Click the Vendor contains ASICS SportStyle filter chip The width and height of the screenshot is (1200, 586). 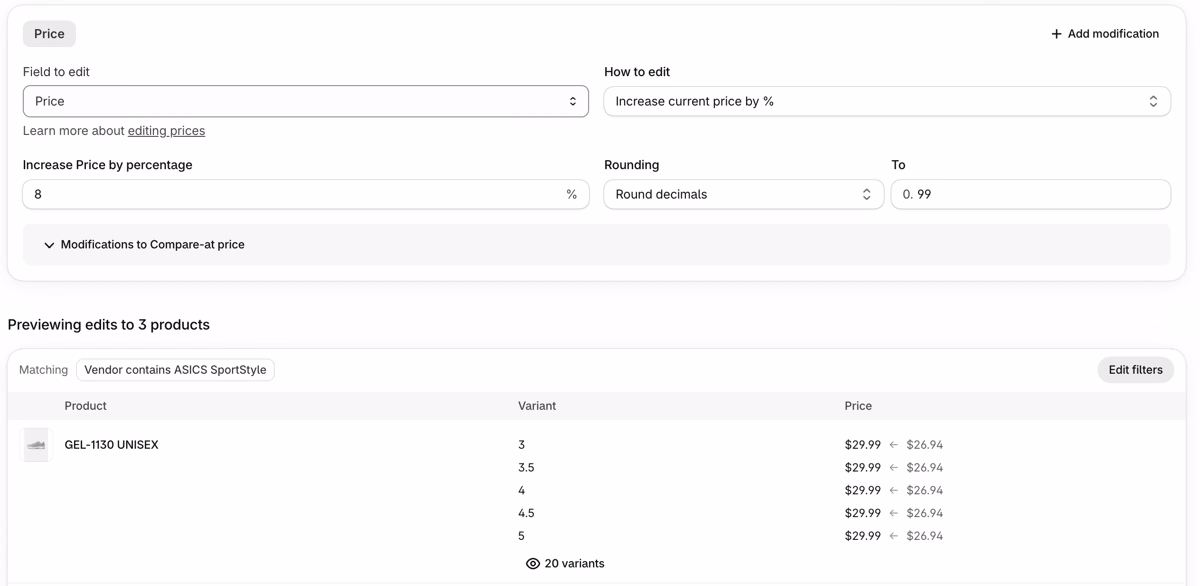pos(175,370)
